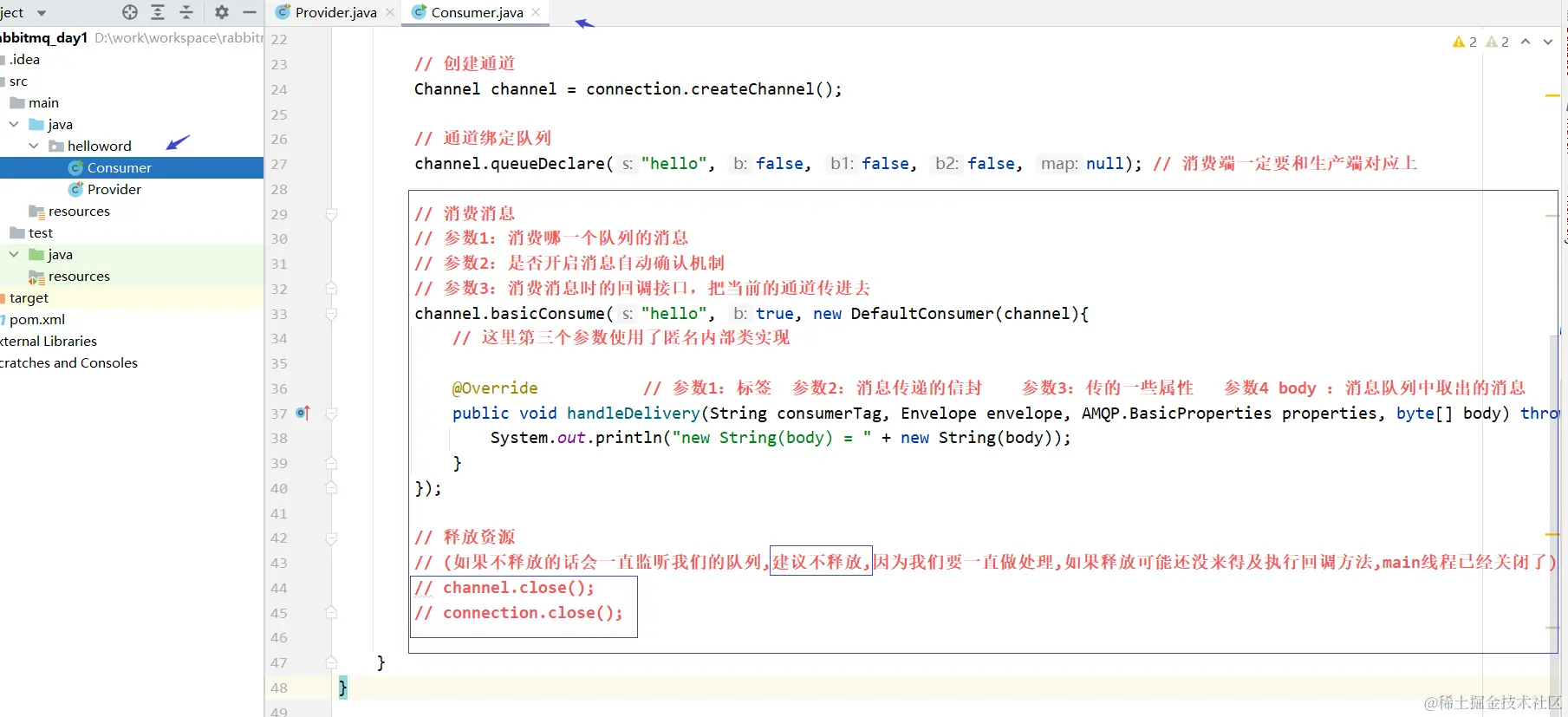Hide the Project tool window

point(250,12)
